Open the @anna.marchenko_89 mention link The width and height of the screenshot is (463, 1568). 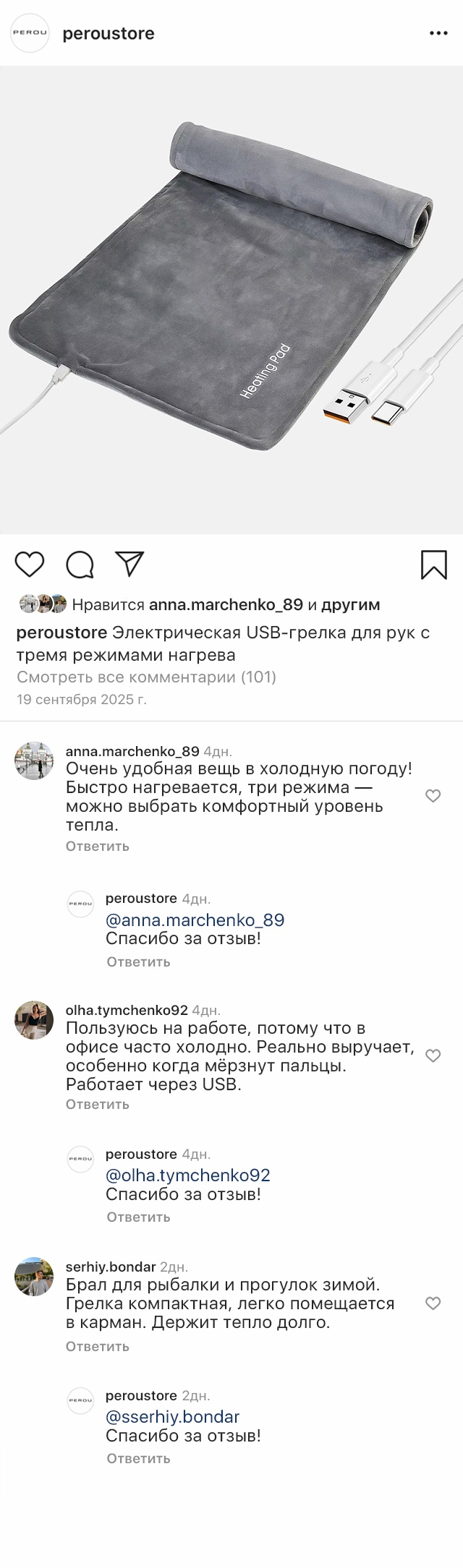pos(195,920)
